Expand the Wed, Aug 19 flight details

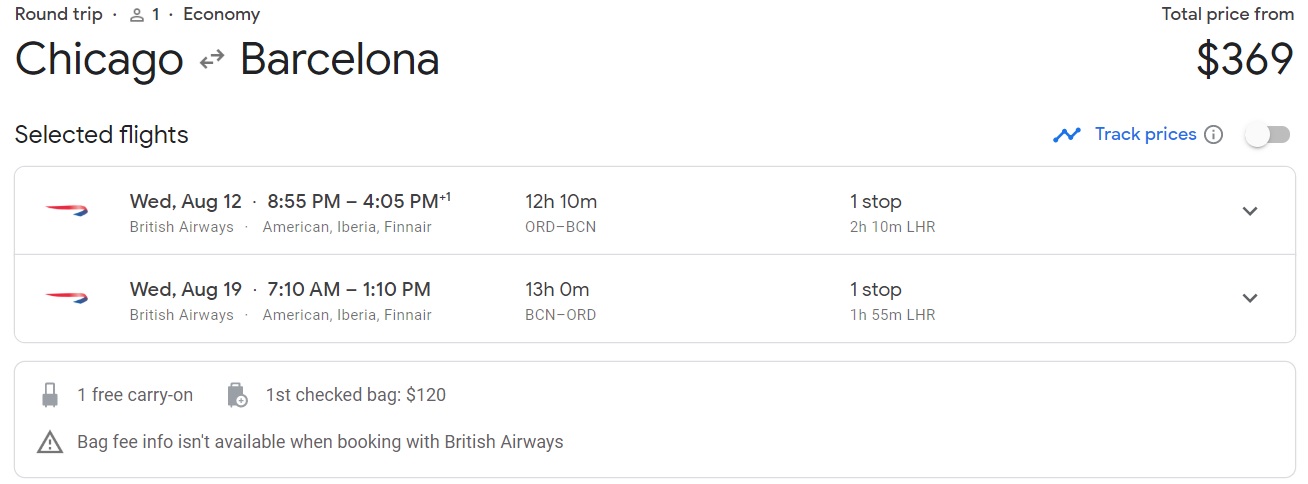coord(1250,298)
